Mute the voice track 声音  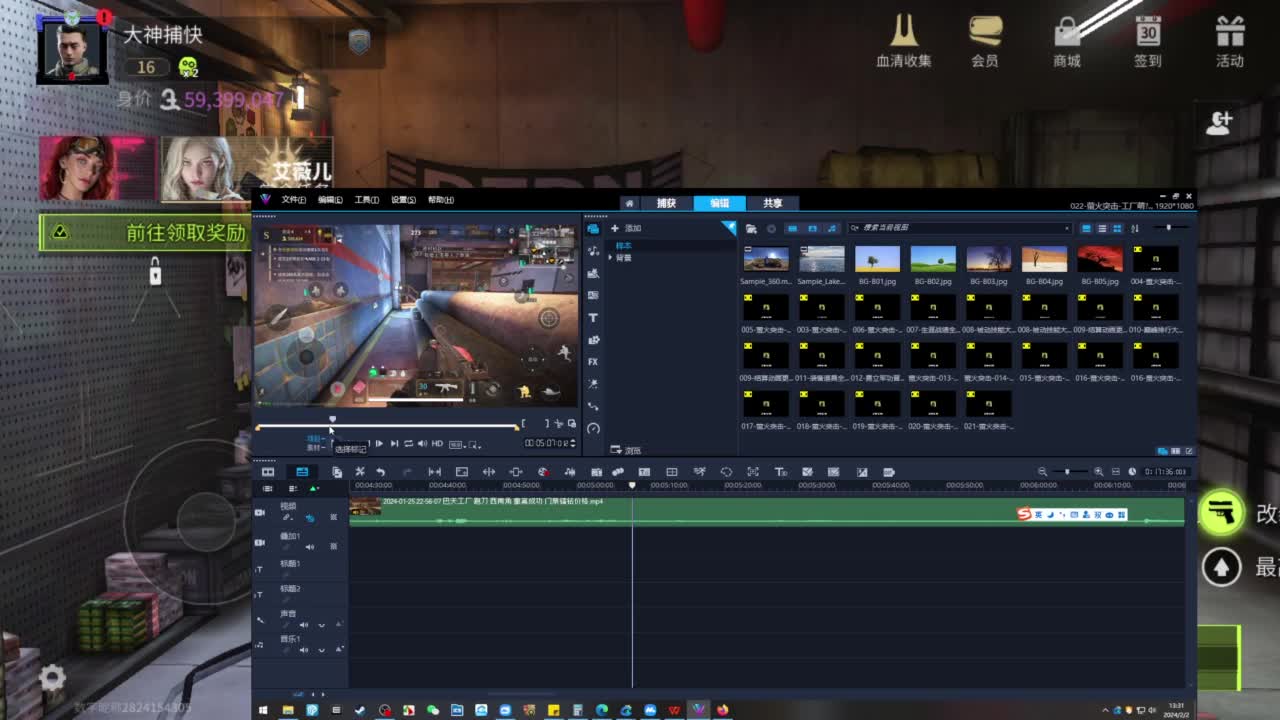[304, 625]
